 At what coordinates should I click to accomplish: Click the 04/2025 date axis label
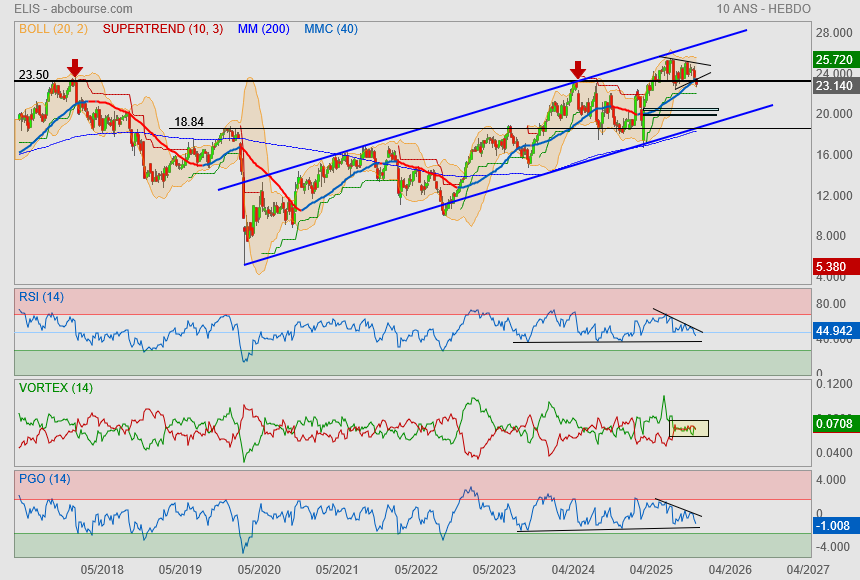click(x=651, y=570)
